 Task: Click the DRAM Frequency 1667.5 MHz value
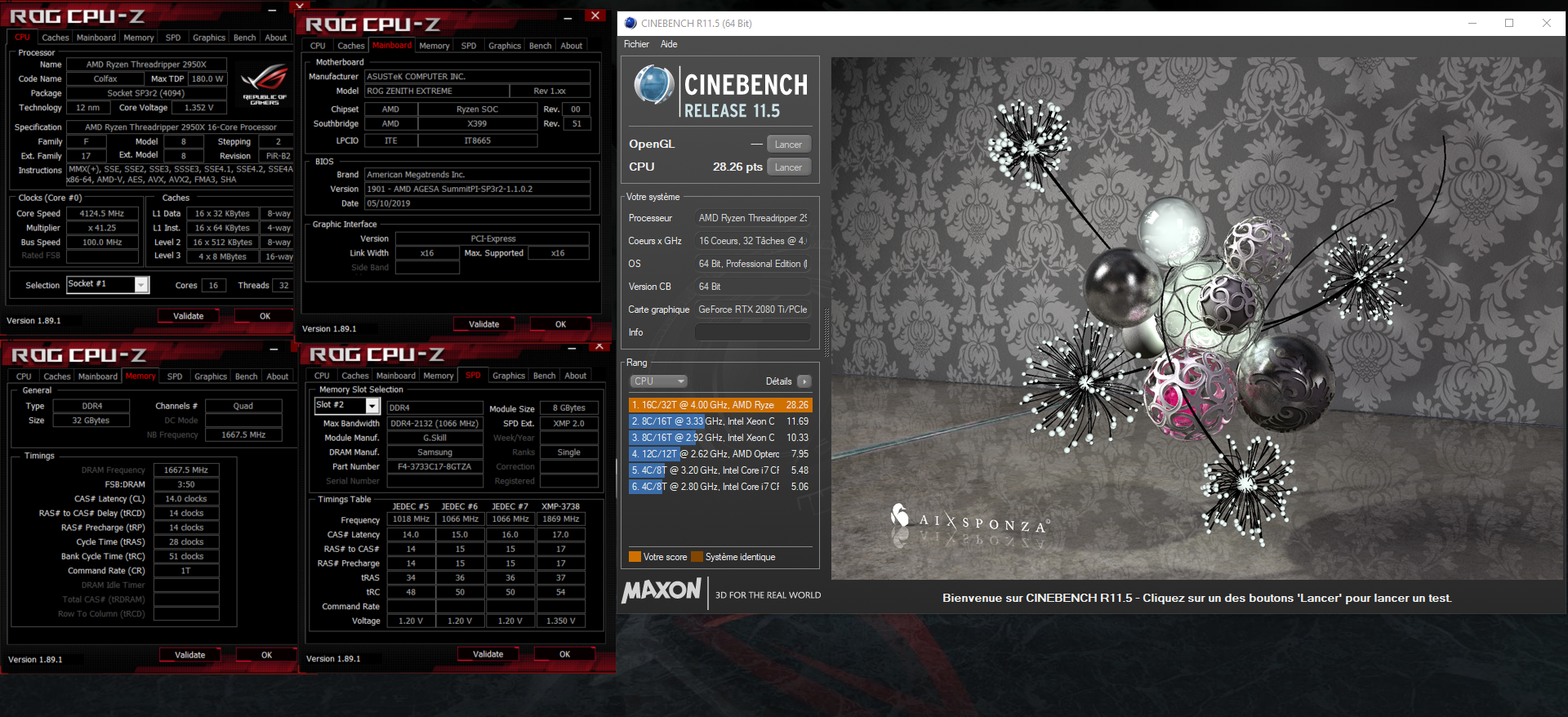click(x=186, y=470)
